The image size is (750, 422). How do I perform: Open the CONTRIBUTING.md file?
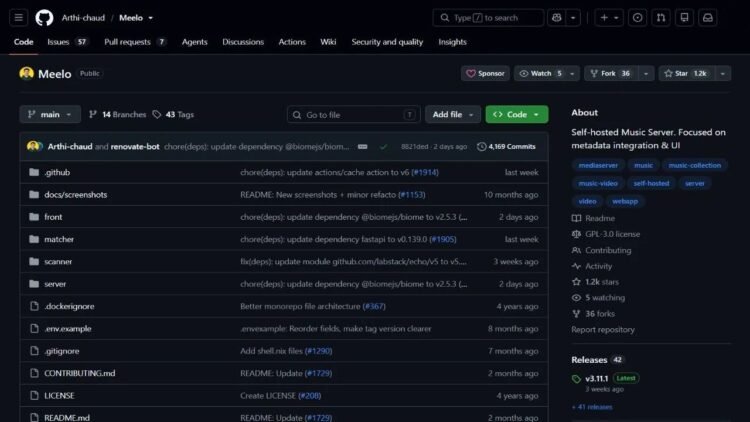[x=79, y=373]
